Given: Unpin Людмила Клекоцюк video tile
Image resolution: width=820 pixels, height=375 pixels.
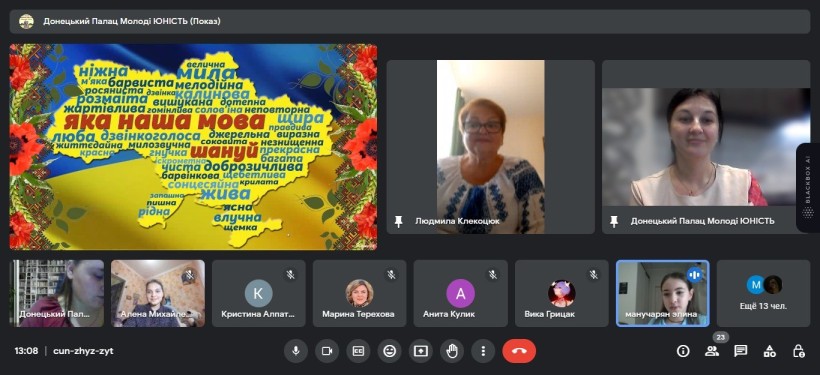Looking at the screenshot, I should click(x=399, y=221).
